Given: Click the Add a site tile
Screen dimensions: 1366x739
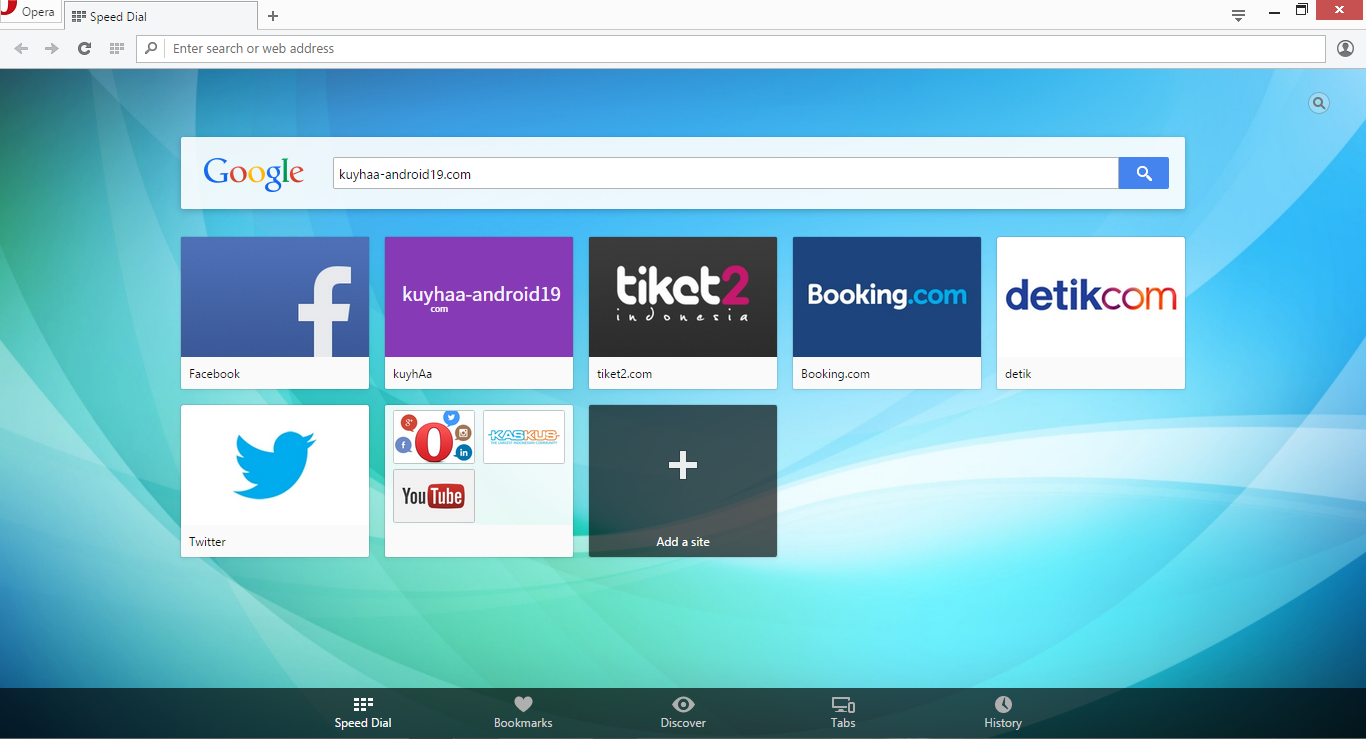Looking at the screenshot, I should (x=683, y=480).
